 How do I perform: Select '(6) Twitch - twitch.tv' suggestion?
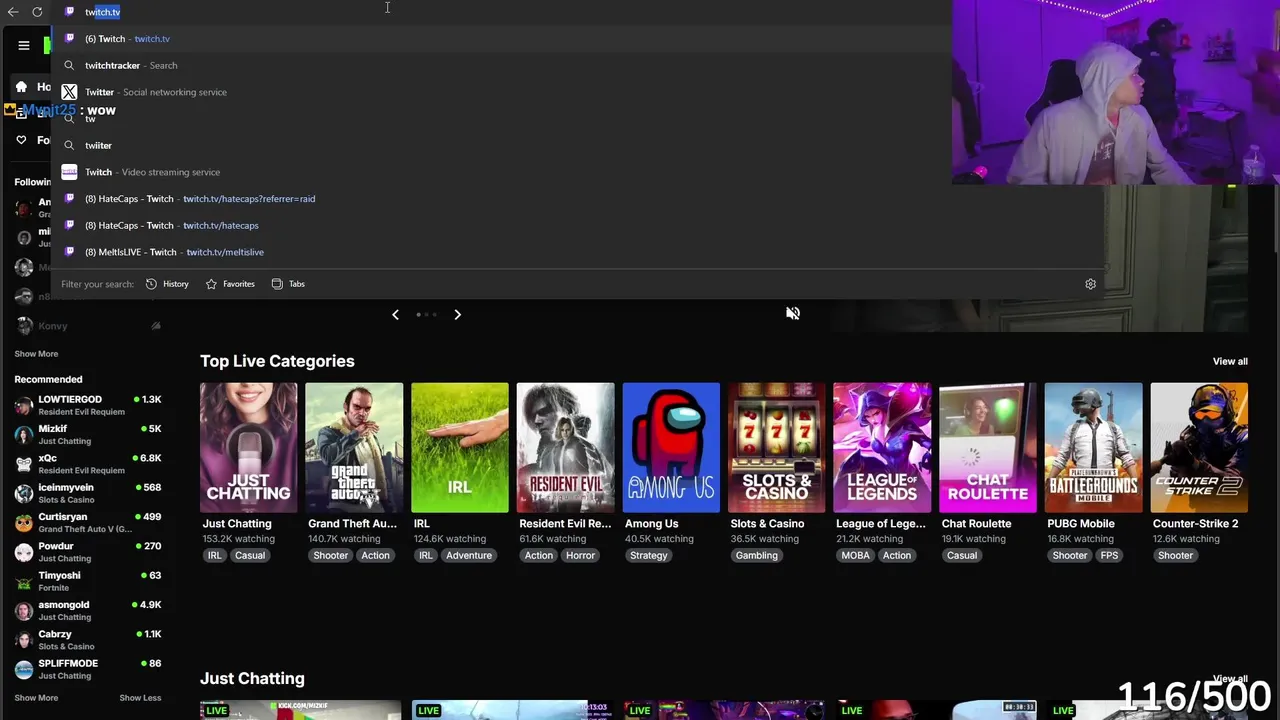[578, 39]
